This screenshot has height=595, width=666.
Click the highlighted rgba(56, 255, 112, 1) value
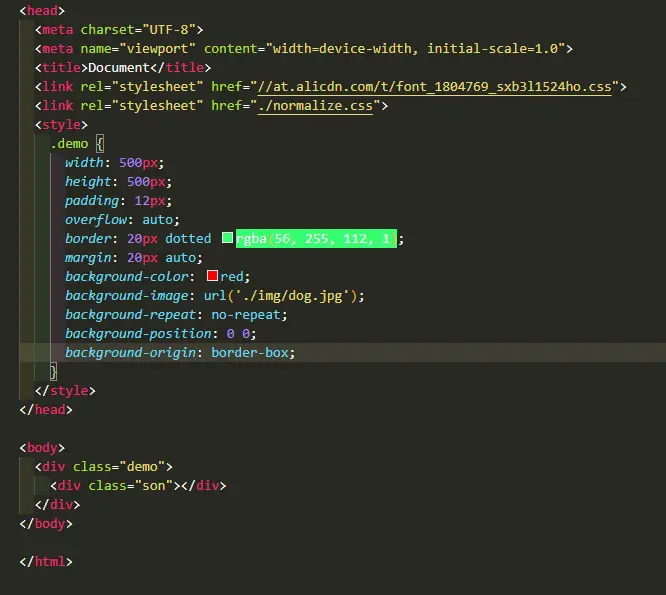316,238
